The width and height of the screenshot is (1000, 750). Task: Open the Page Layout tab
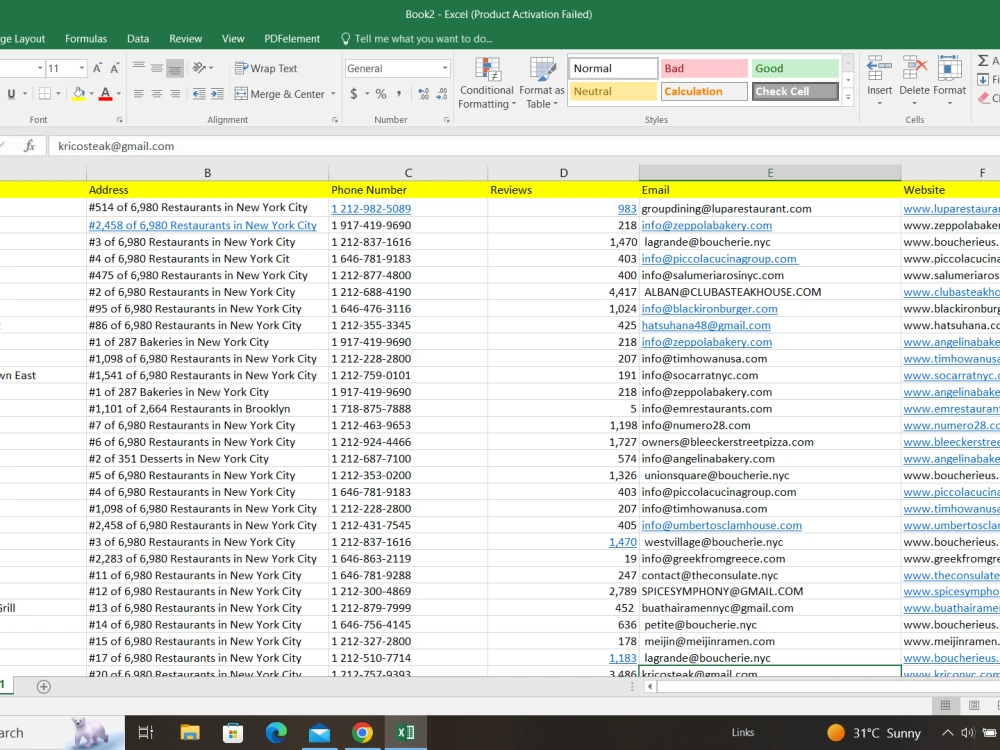point(22,39)
